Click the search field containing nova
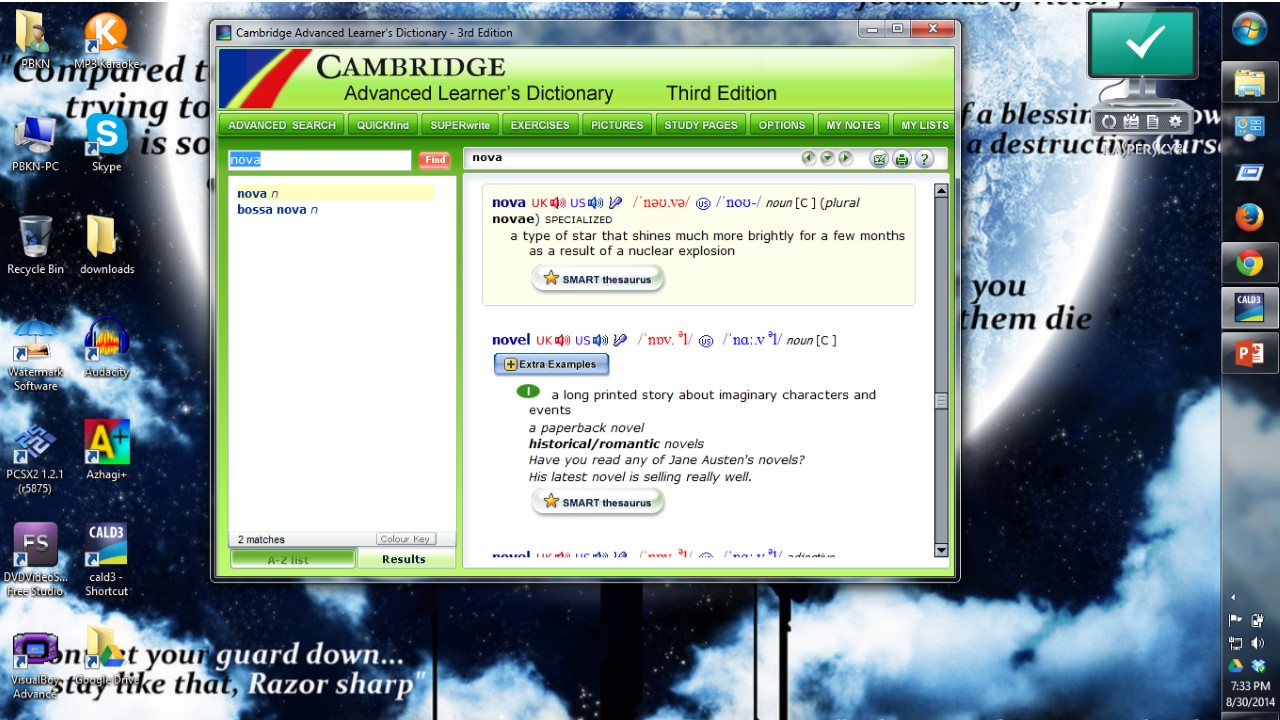1280x720 pixels. point(319,160)
